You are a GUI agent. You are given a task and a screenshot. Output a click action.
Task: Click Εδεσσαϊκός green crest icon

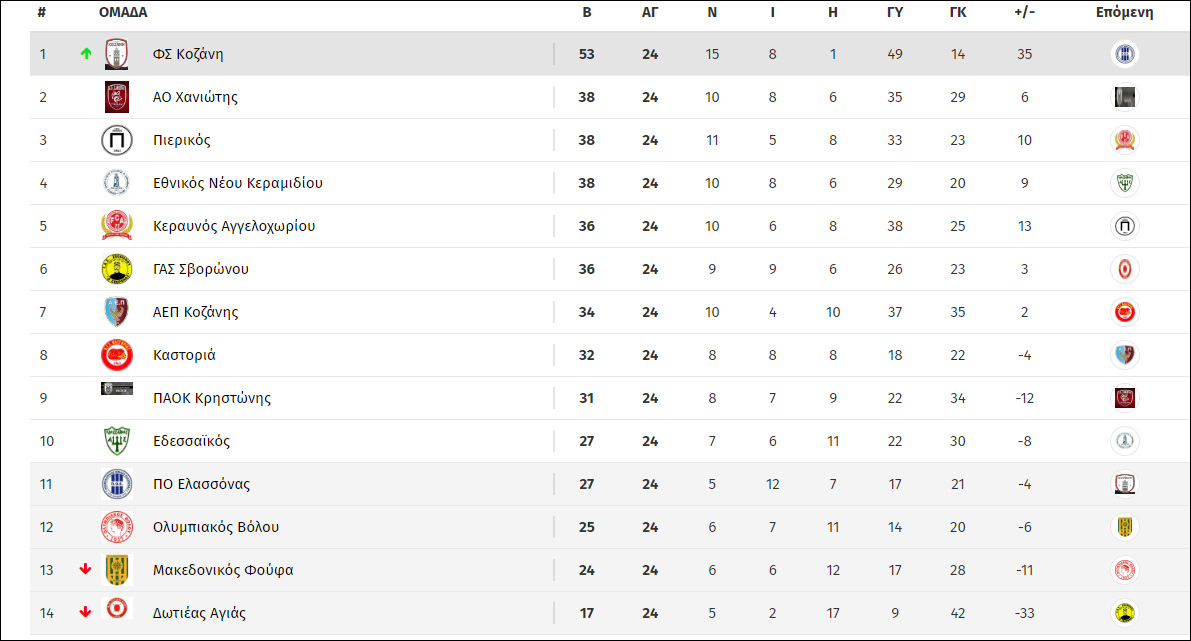click(117, 440)
